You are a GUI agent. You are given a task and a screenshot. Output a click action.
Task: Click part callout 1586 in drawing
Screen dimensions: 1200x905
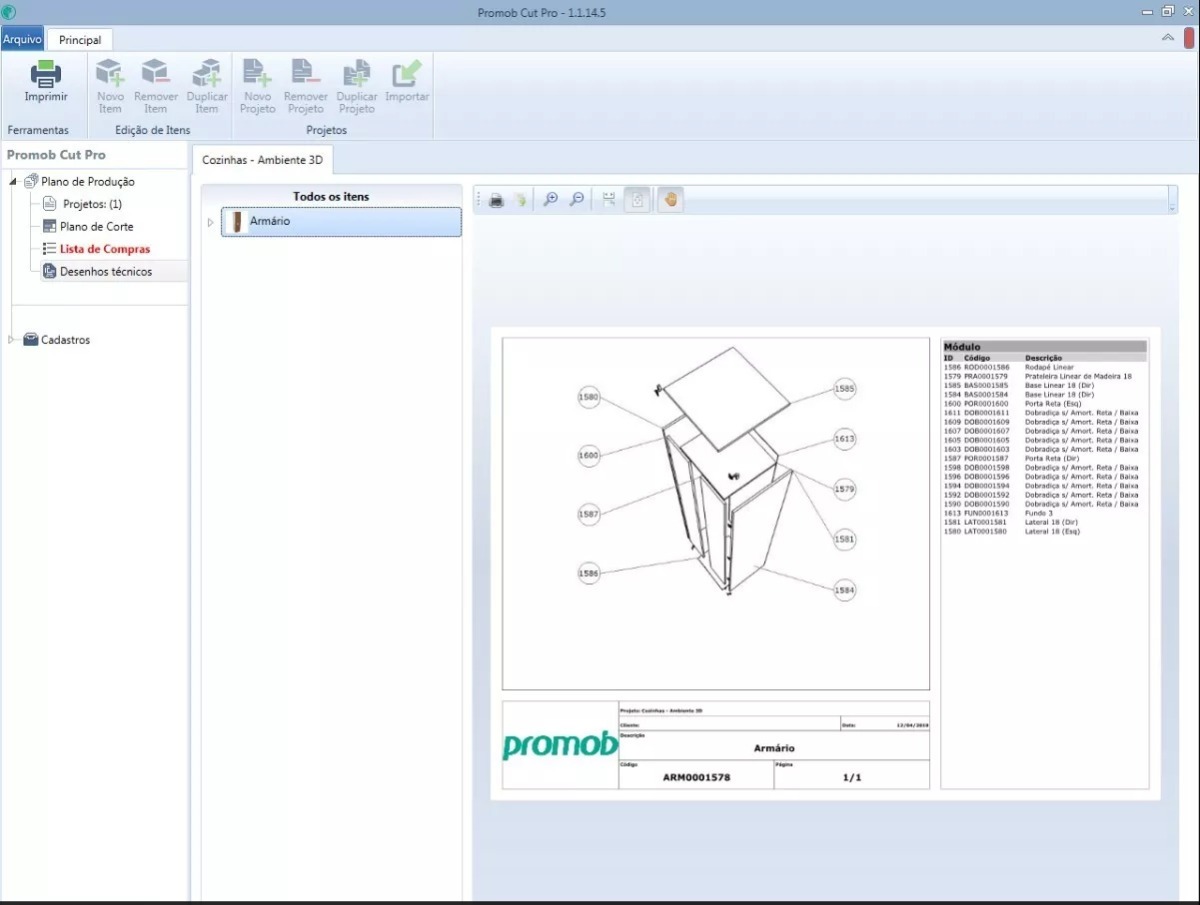pos(589,573)
